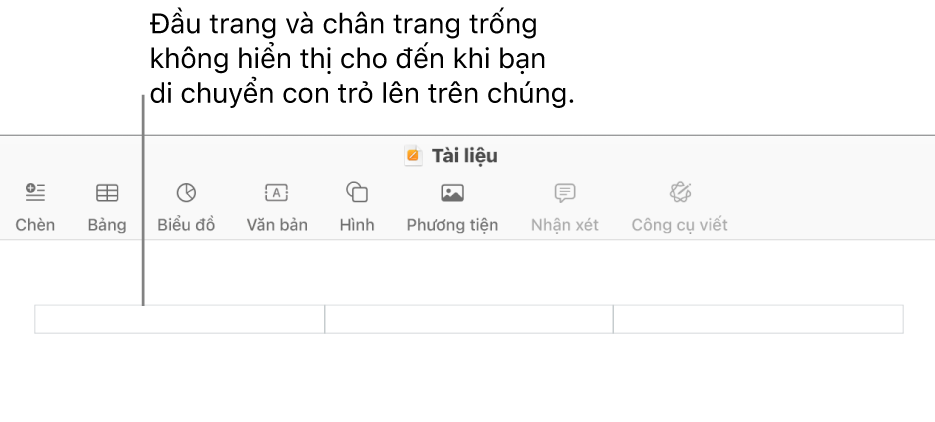Image resolution: width=935 pixels, height=422 pixels.
Task: Click the Phương tiện text label
Action: [x=452, y=224]
